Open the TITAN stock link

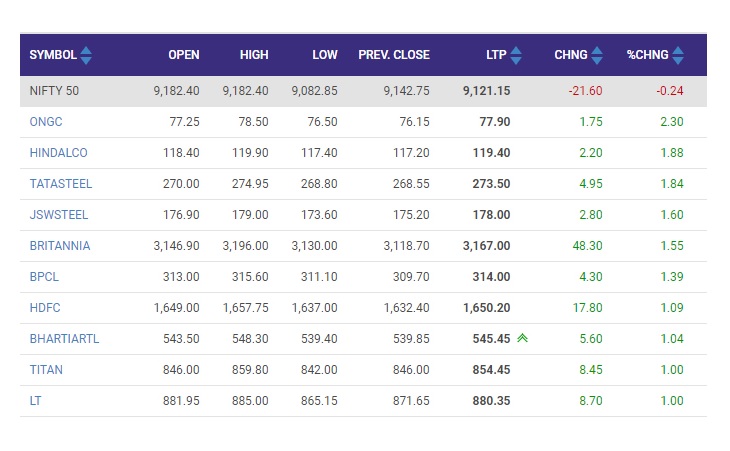point(46,370)
